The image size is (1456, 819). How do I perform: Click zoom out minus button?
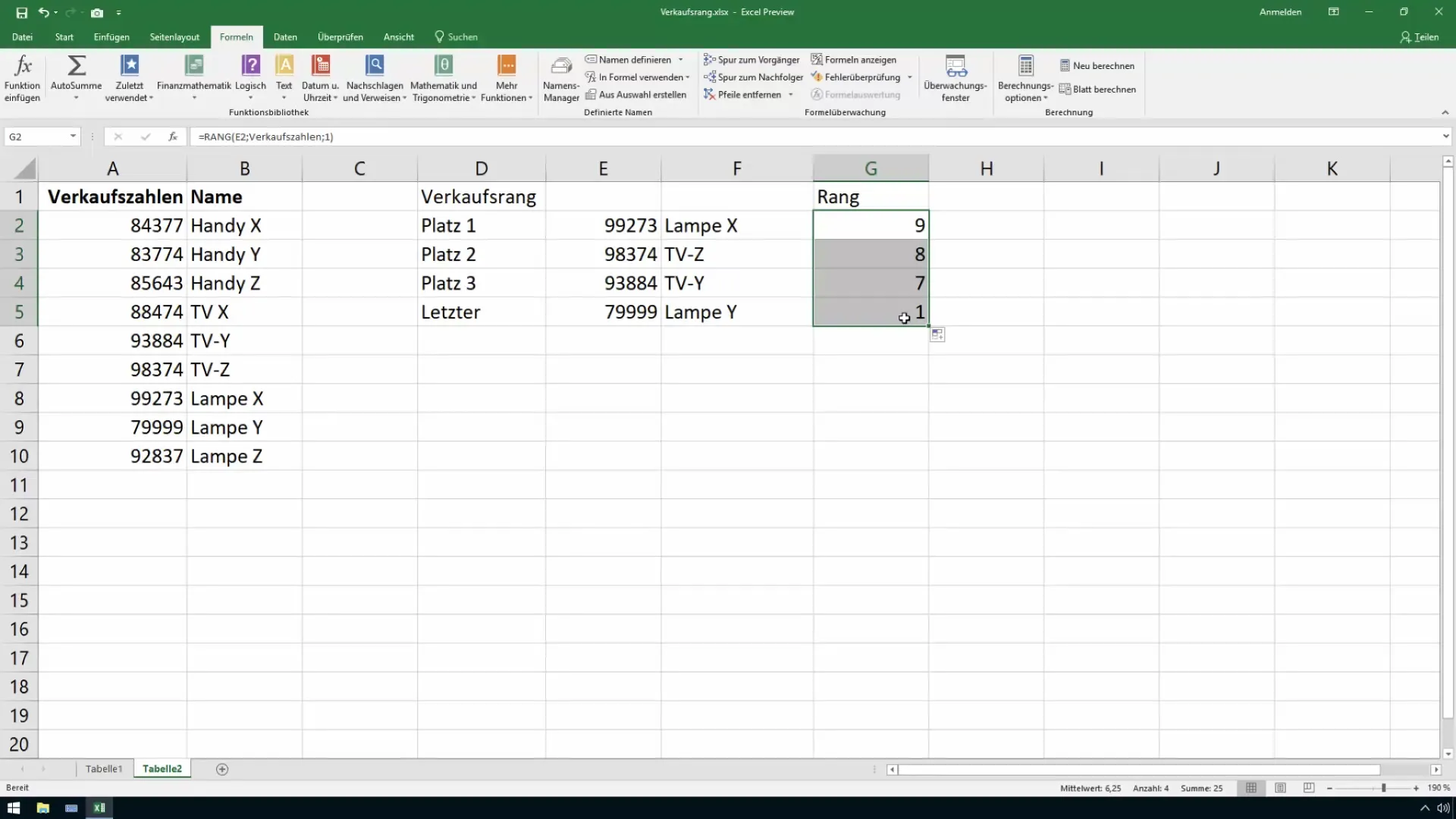(x=1329, y=789)
